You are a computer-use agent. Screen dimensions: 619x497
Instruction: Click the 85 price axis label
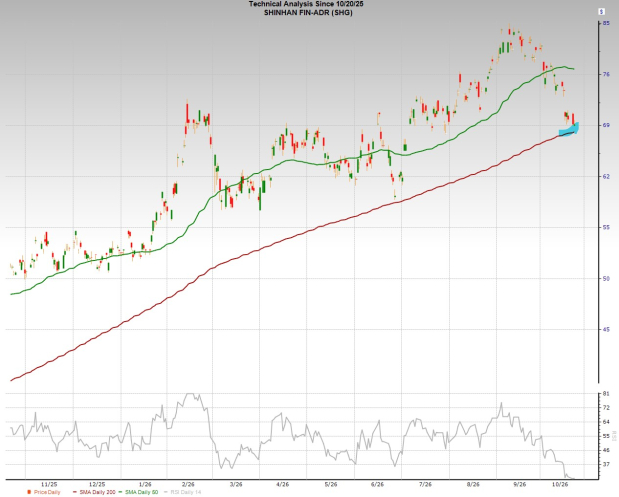pos(606,23)
